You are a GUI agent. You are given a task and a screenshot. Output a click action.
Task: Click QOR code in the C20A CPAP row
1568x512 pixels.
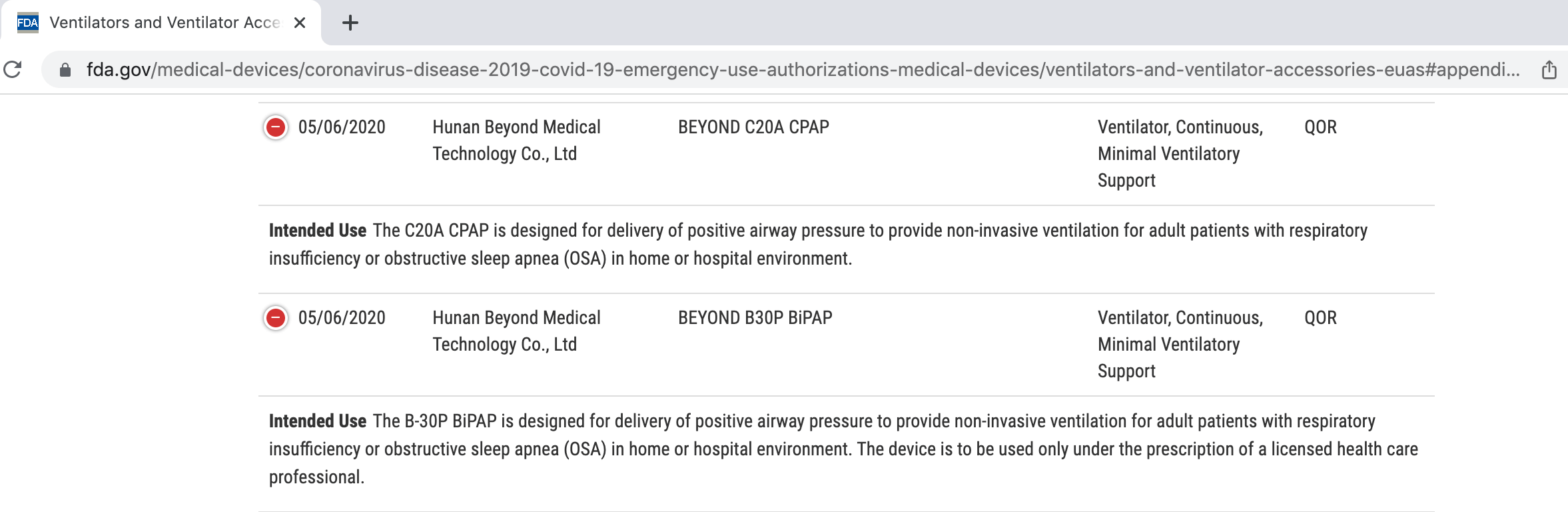pyautogui.click(x=1320, y=127)
